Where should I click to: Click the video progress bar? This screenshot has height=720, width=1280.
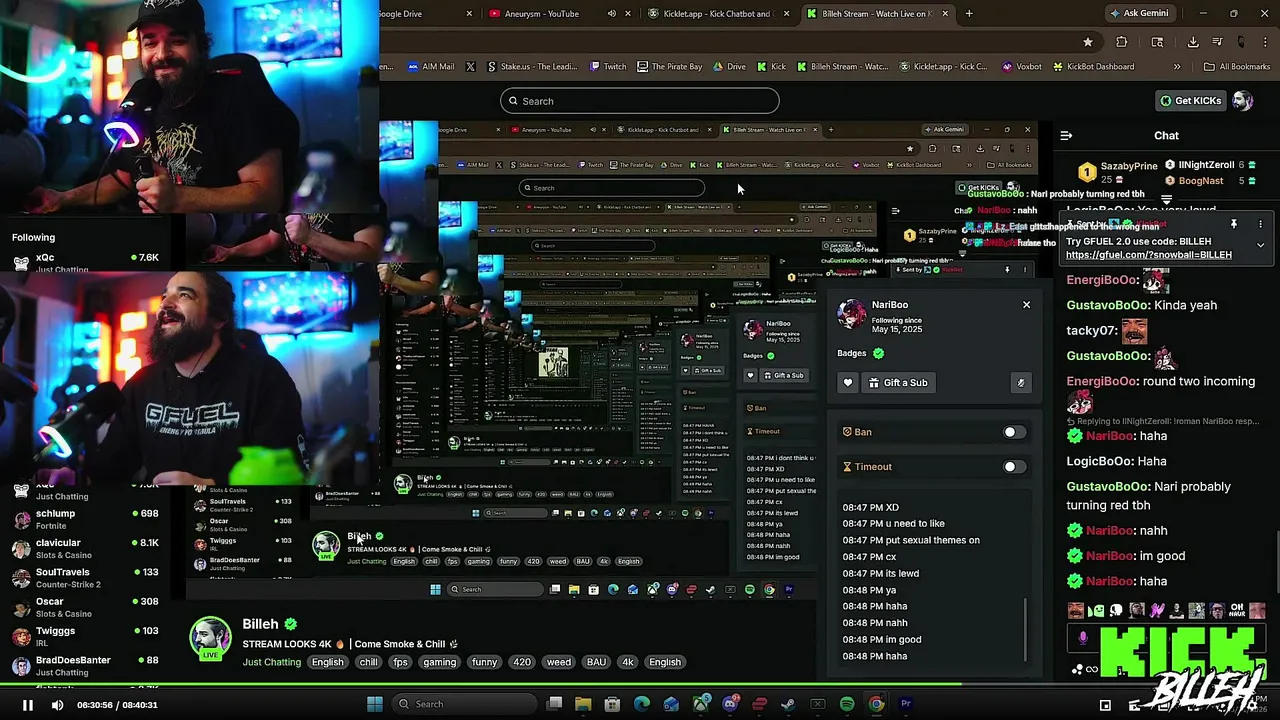point(640,686)
